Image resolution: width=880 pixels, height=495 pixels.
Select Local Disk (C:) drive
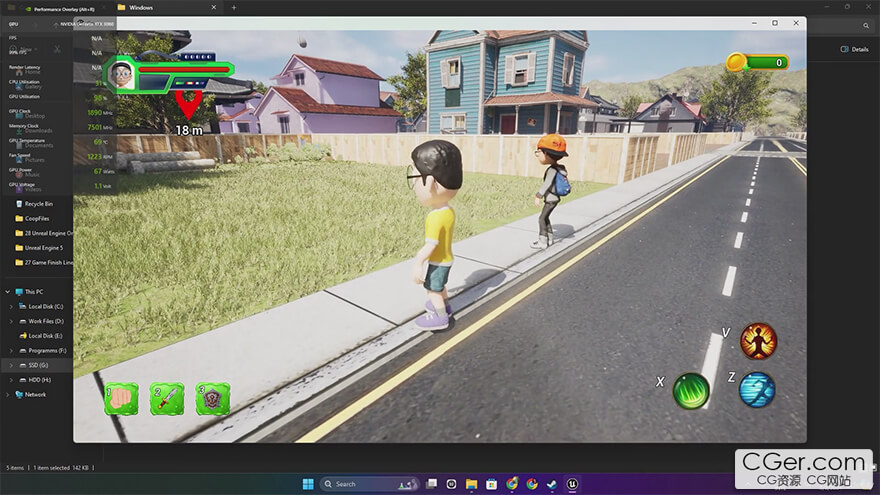[41, 306]
